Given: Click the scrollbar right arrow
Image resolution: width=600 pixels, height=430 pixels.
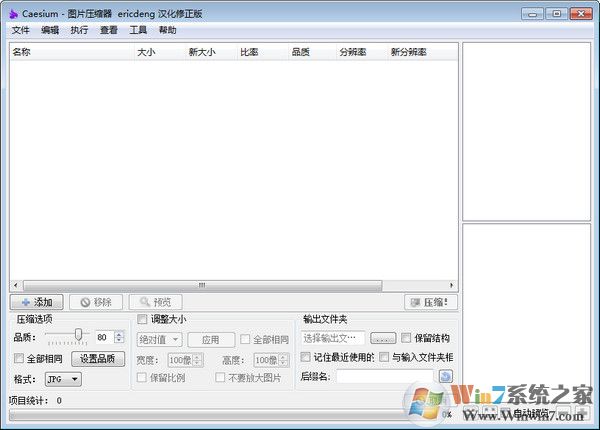Looking at the screenshot, I should [452, 285].
